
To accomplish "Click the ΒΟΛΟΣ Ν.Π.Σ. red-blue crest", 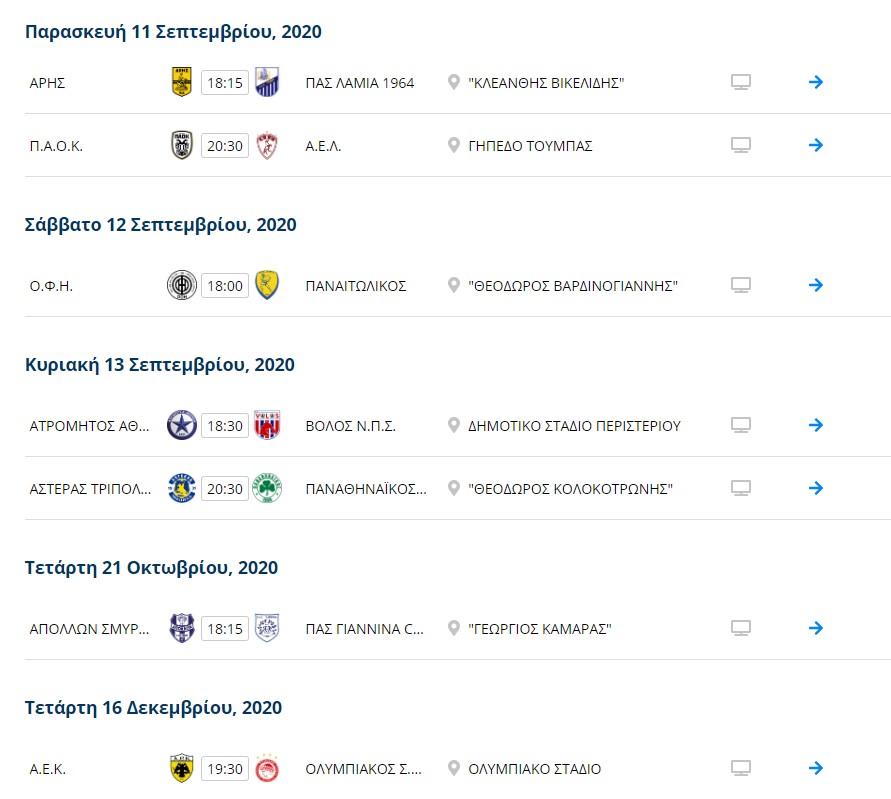I will pyautogui.click(x=267, y=425).
